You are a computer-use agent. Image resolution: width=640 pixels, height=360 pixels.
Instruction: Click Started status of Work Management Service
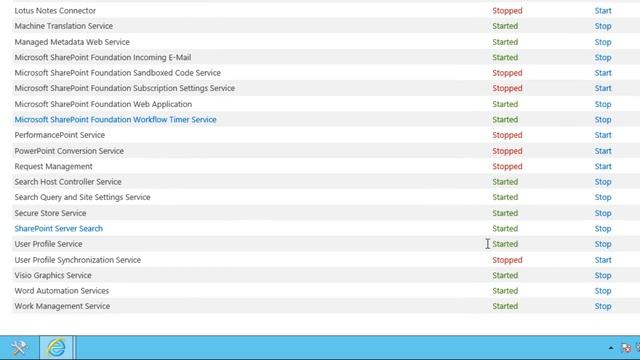(505, 306)
